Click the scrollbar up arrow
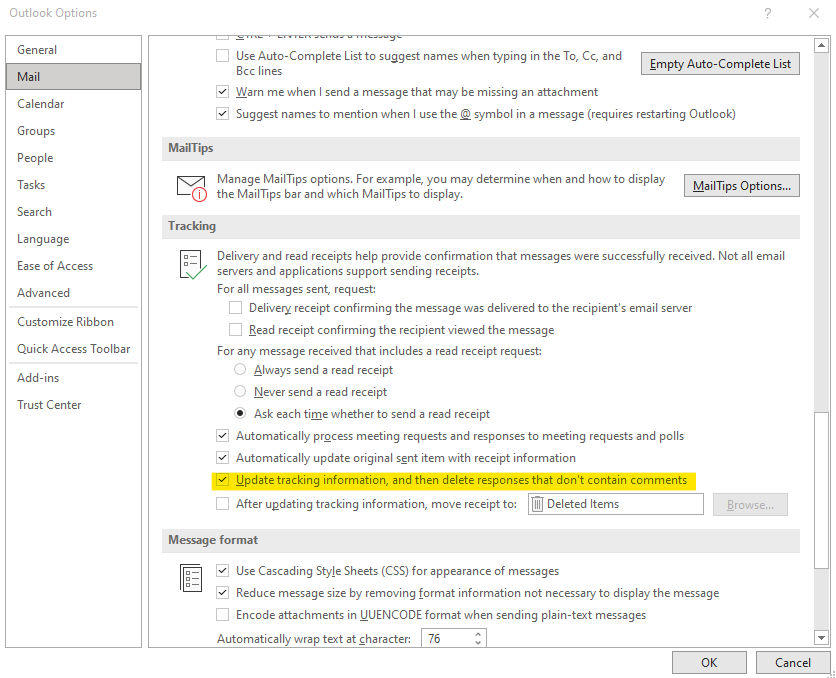The width and height of the screenshot is (836, 678). click(821, 46)
